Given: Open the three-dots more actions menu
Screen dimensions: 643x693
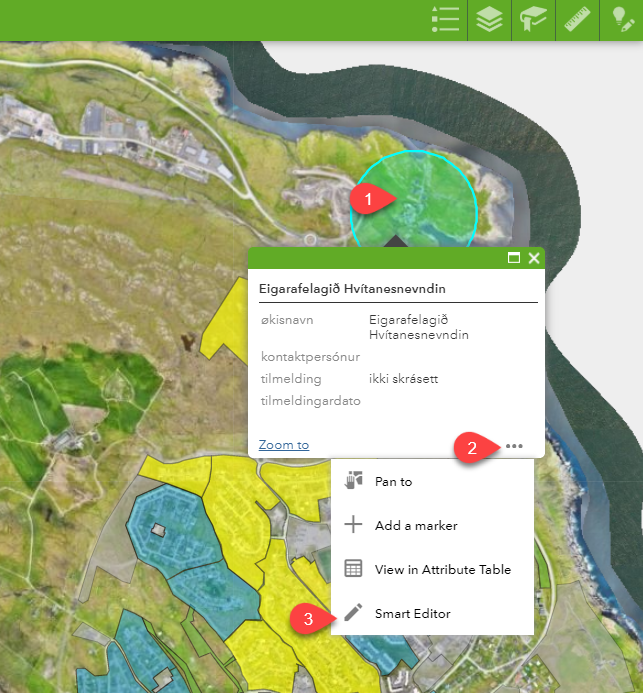Looking at the screenshot, I should (x=515, y=445).
